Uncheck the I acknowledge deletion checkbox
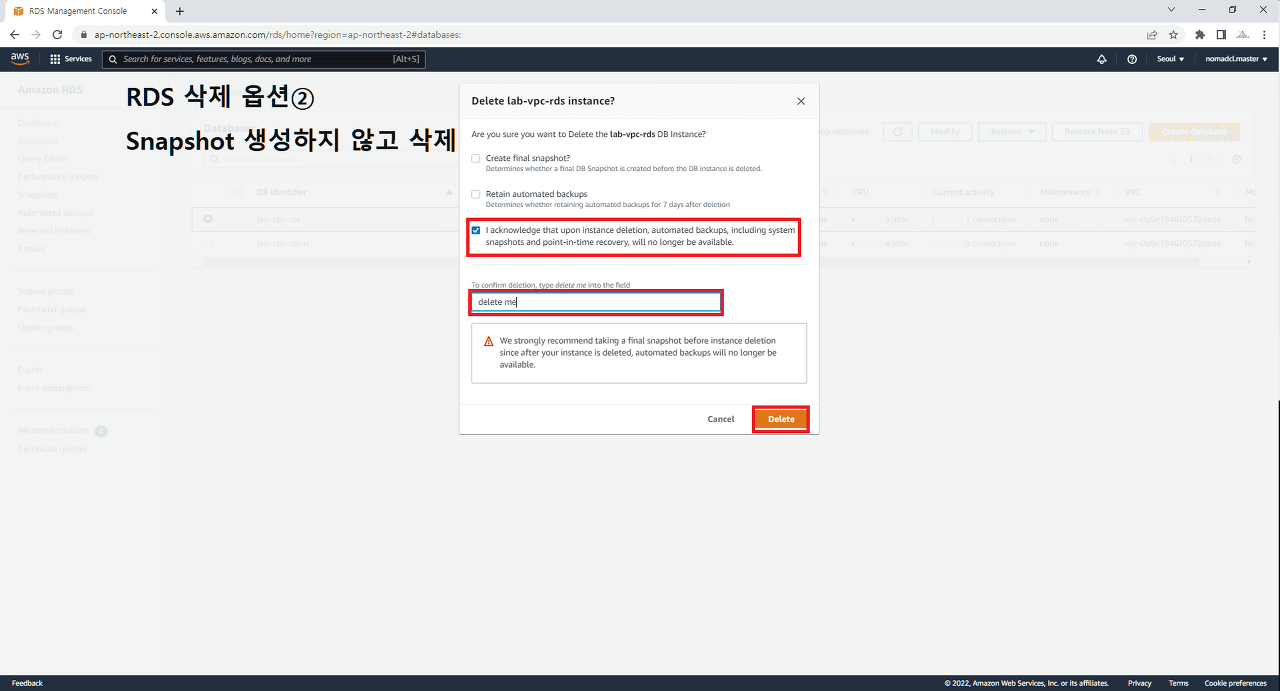This screenshot has width=1280, height=691. (x=476, y=230)
